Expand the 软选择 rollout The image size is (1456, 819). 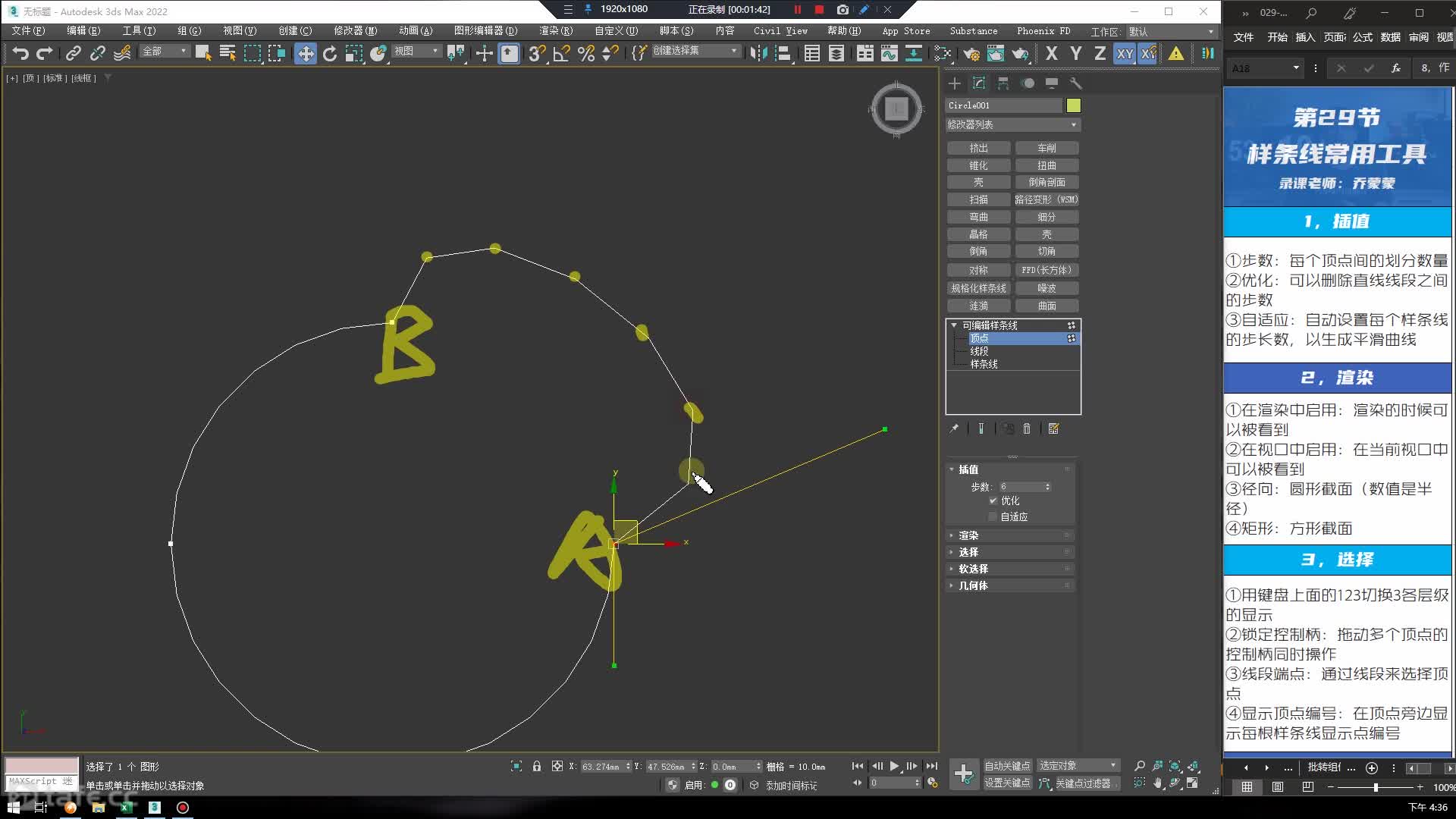tap(1010, 569)
